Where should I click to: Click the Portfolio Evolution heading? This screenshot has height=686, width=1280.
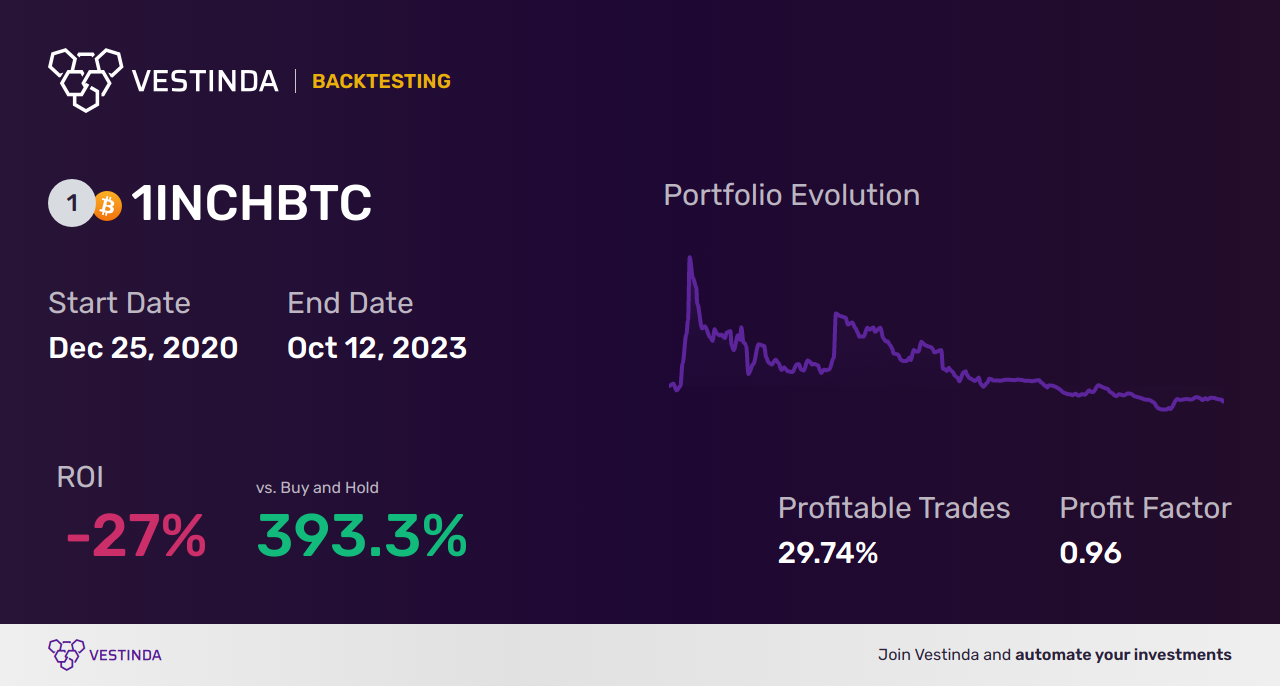point(792,195)
